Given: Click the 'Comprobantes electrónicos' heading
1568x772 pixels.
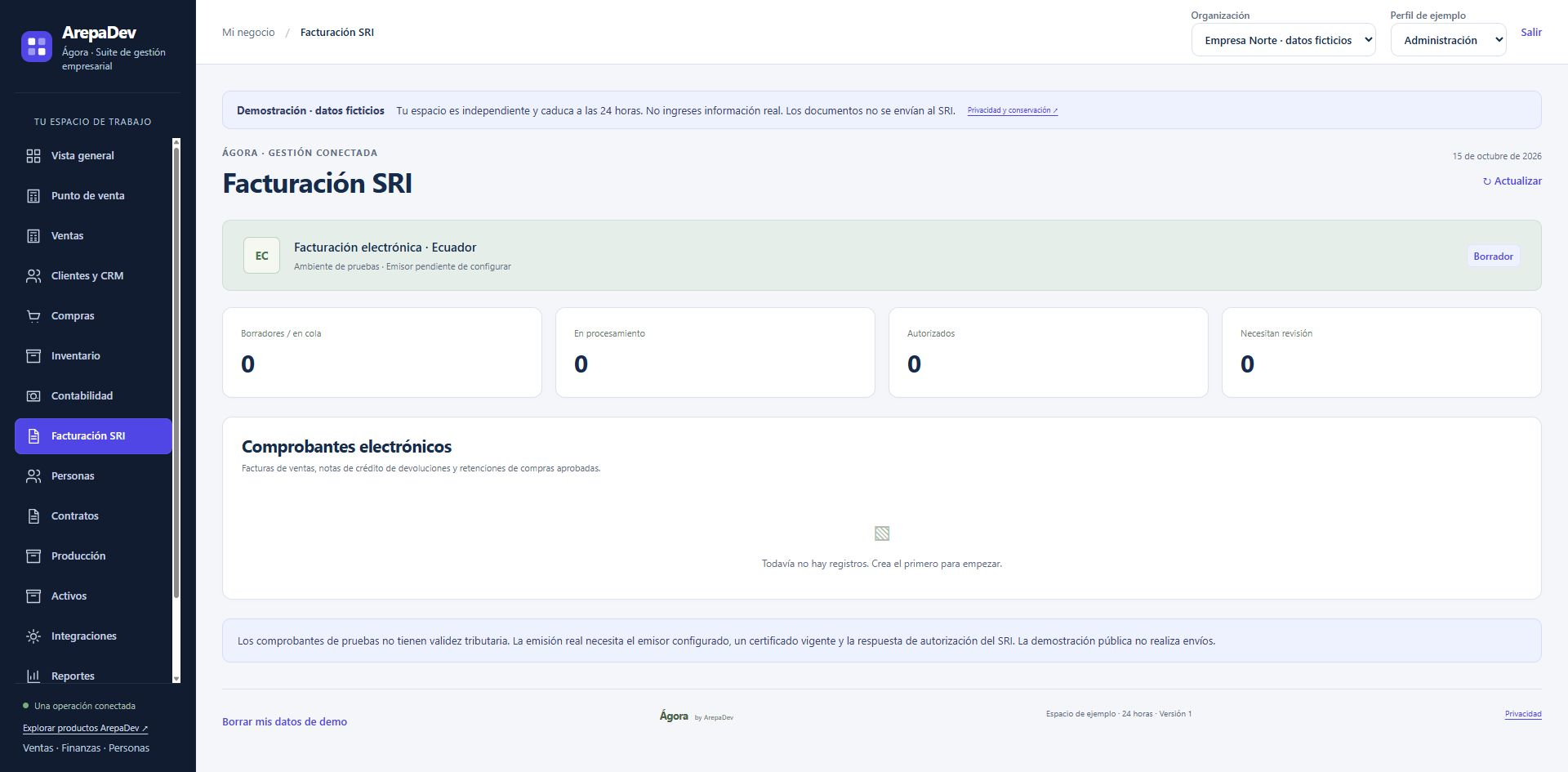Looking at the screenshot, I should tap(346, 447).
